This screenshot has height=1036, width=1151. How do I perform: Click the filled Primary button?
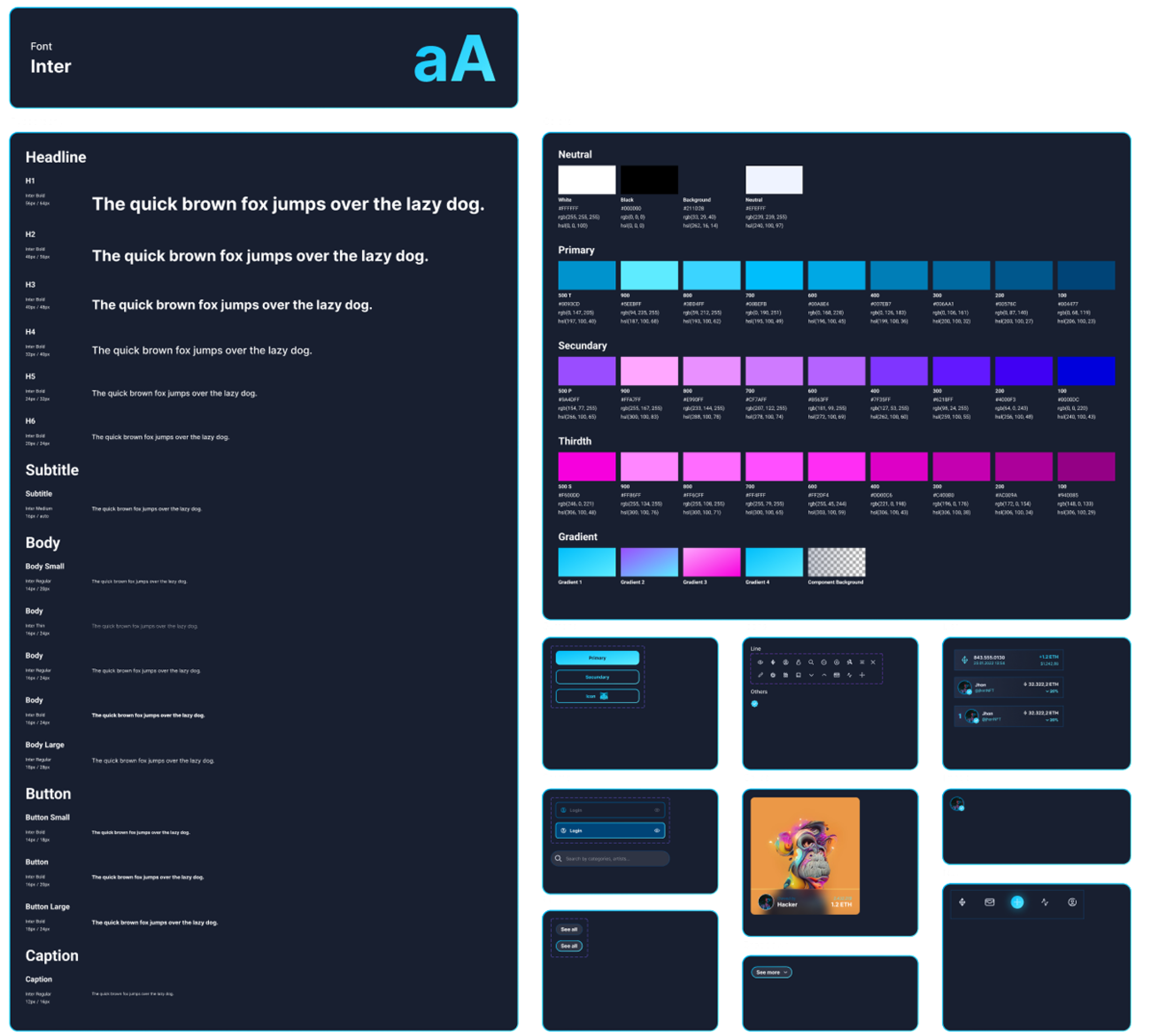pyautogui.click(x=597, y=658)
